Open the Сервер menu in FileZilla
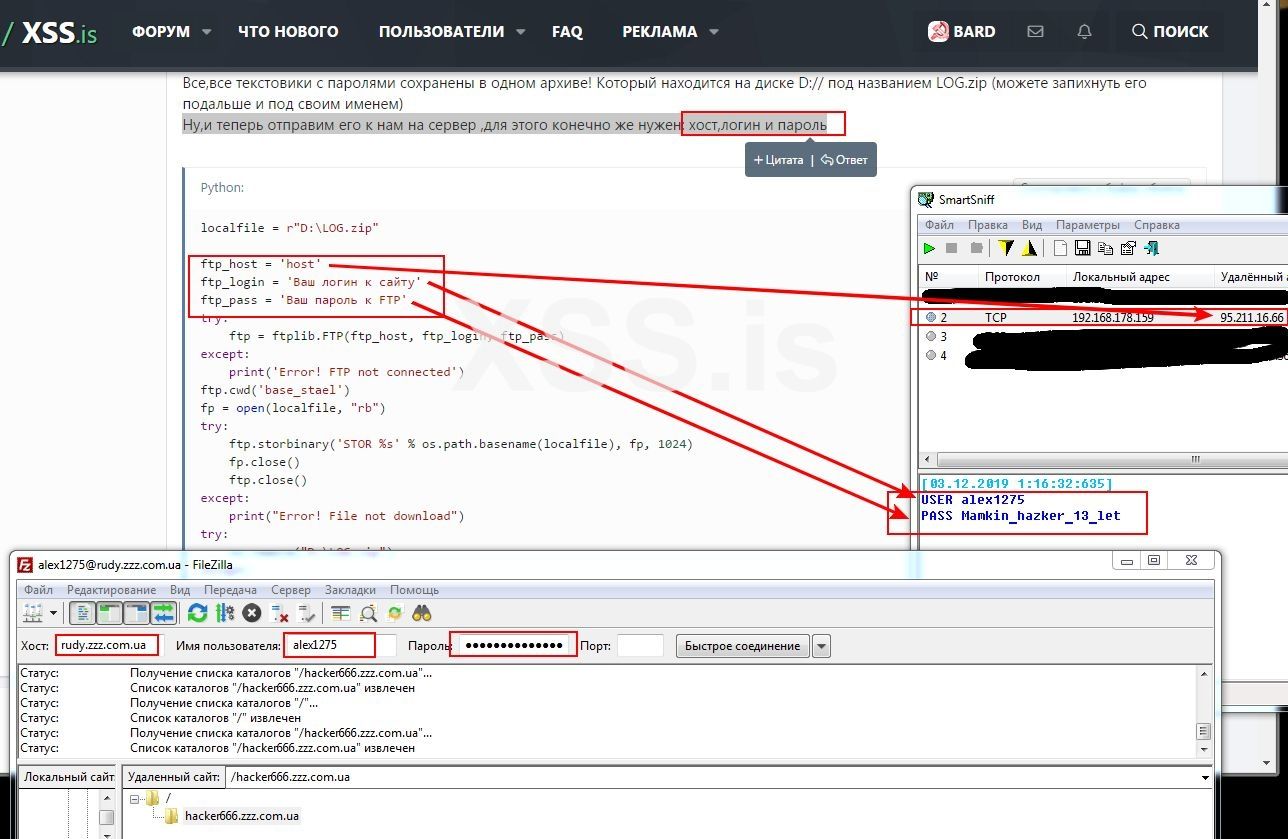The image size is (1288, 839). click(x=291, y=590)
